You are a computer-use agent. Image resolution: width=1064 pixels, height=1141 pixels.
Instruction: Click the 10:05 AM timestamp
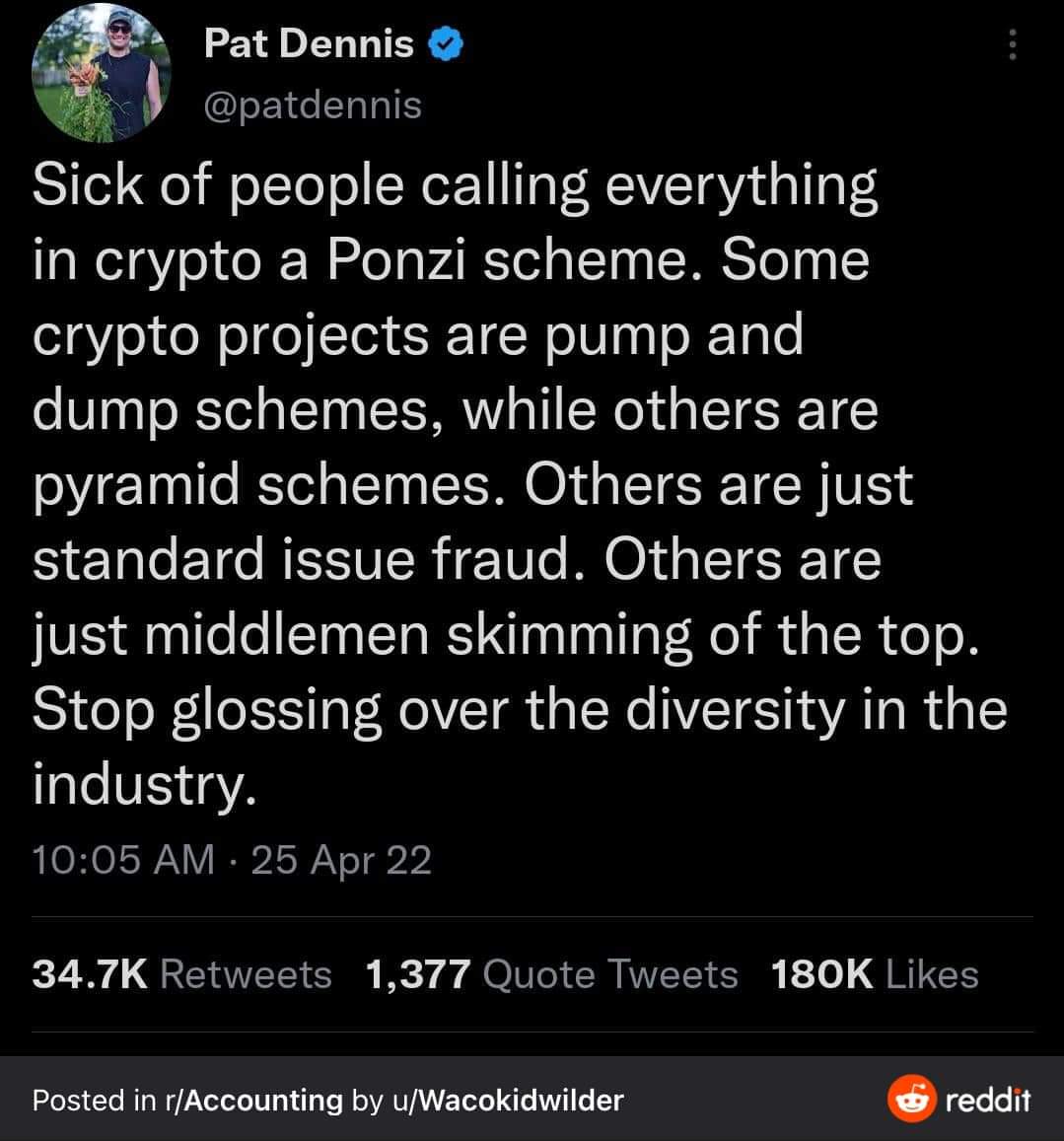[123, 860]
